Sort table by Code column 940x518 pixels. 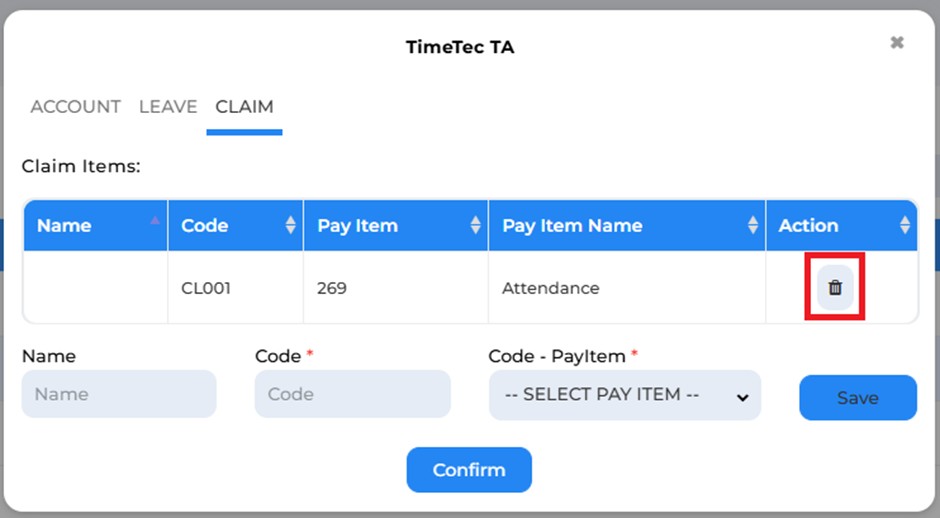(x=291, y=225)
